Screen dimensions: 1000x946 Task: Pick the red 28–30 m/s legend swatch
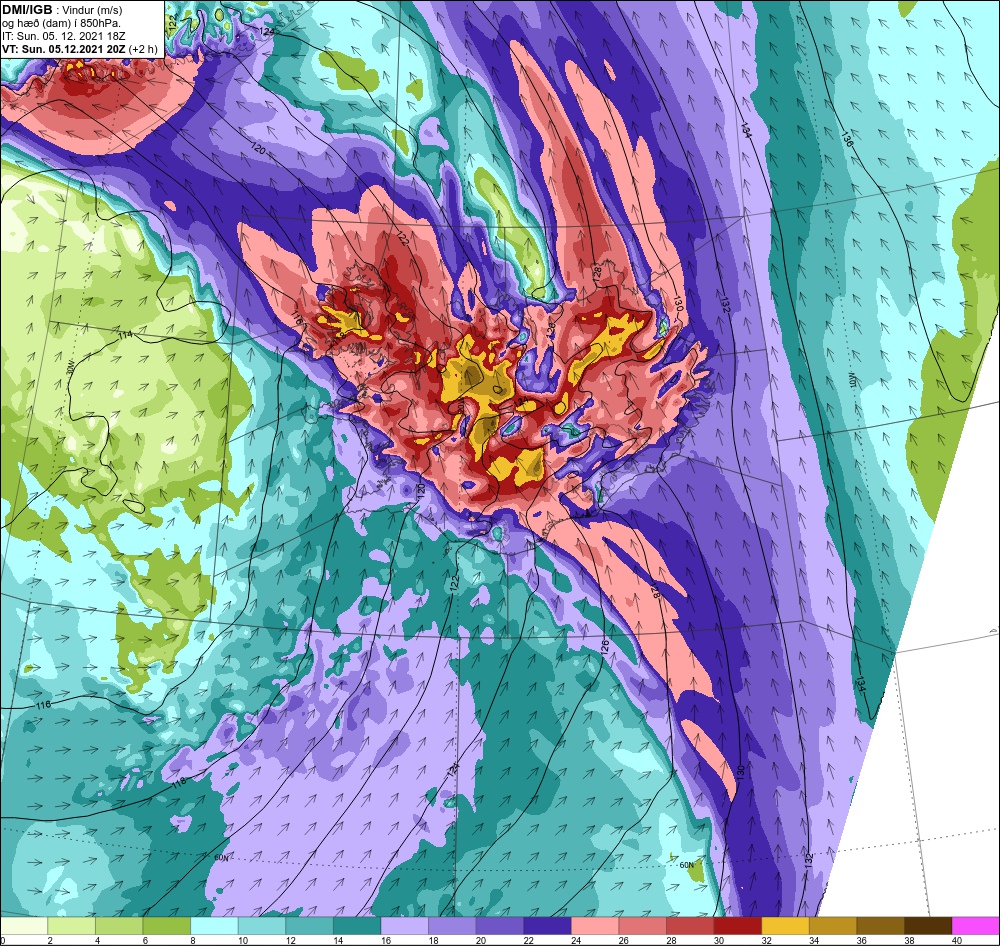point(689,926)
